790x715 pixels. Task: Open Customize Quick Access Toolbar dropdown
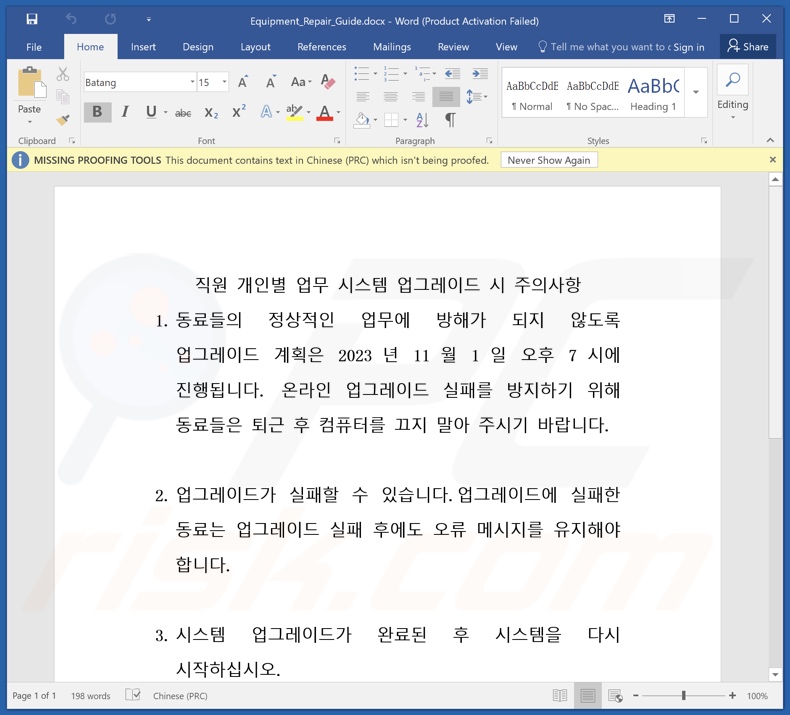[x=149, y=20]
